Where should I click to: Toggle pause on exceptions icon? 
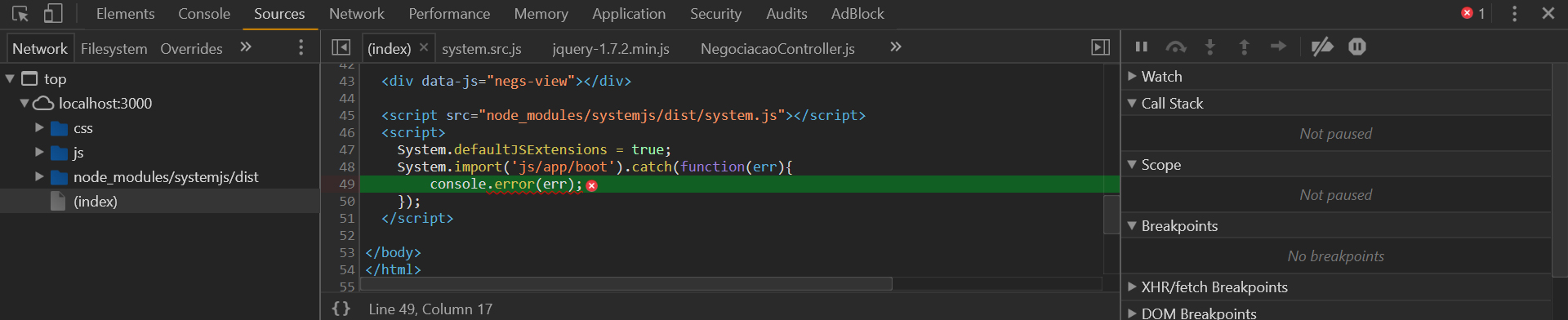(x=1357, y=47)
